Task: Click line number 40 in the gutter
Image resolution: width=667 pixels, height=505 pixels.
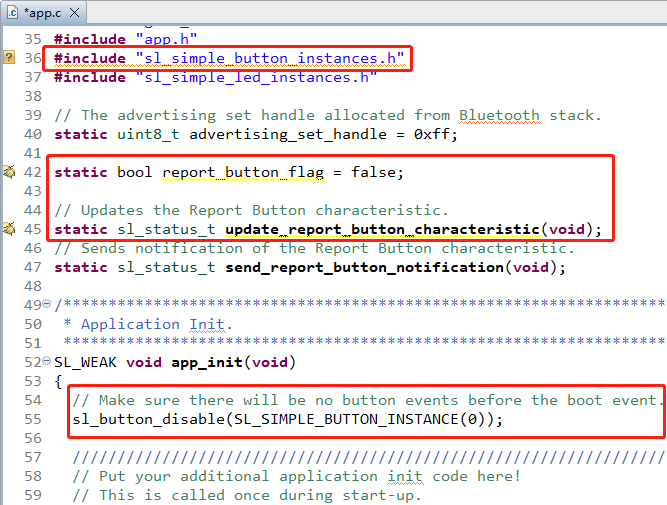Action: click(32, 134)
